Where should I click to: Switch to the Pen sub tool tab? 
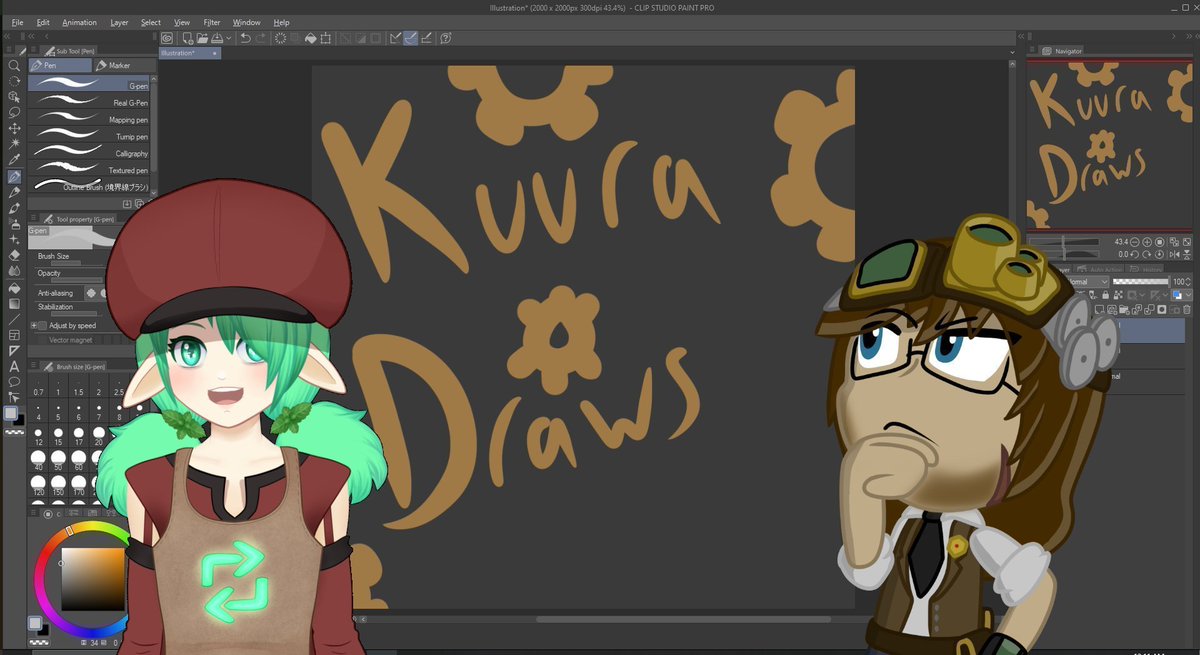(x=60, y=66)
